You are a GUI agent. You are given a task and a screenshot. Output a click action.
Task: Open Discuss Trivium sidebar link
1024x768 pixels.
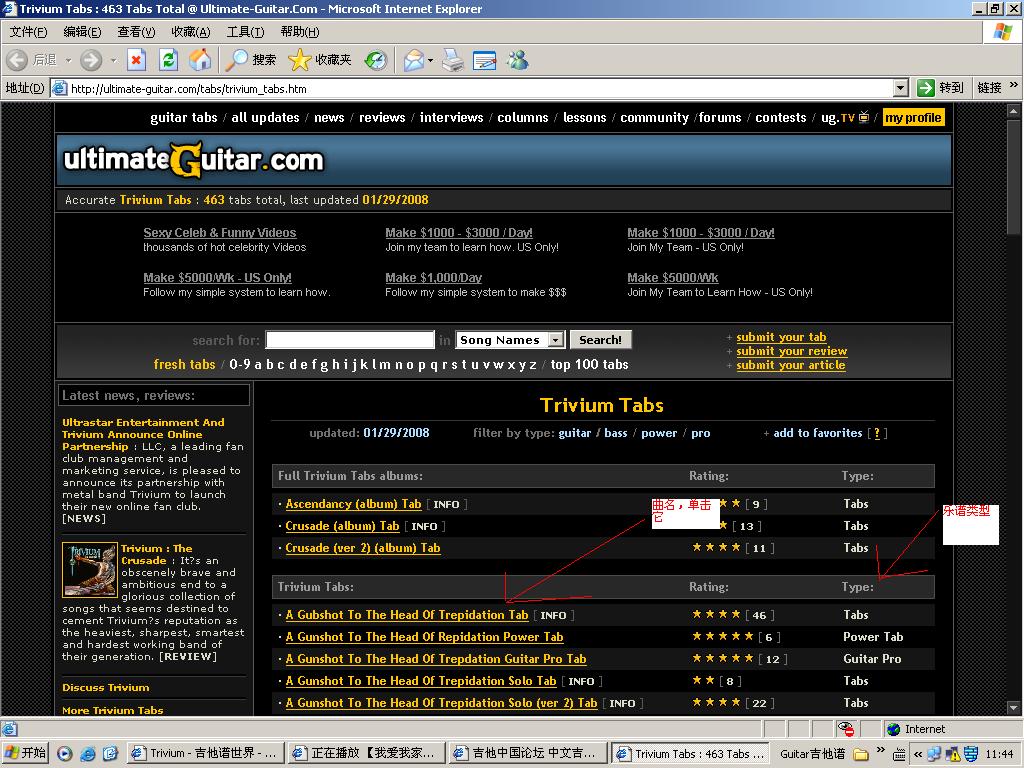106,688
